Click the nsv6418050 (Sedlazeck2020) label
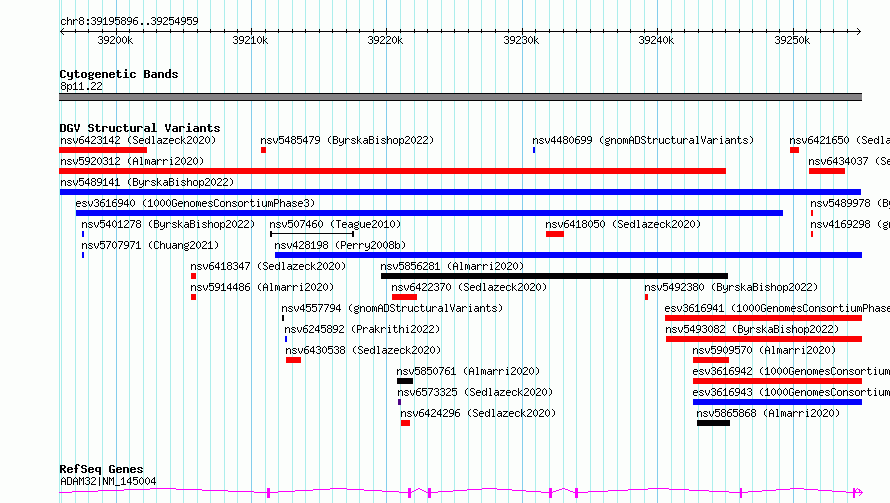This screenshot has height=503, width=890. (x=623, y=224)
